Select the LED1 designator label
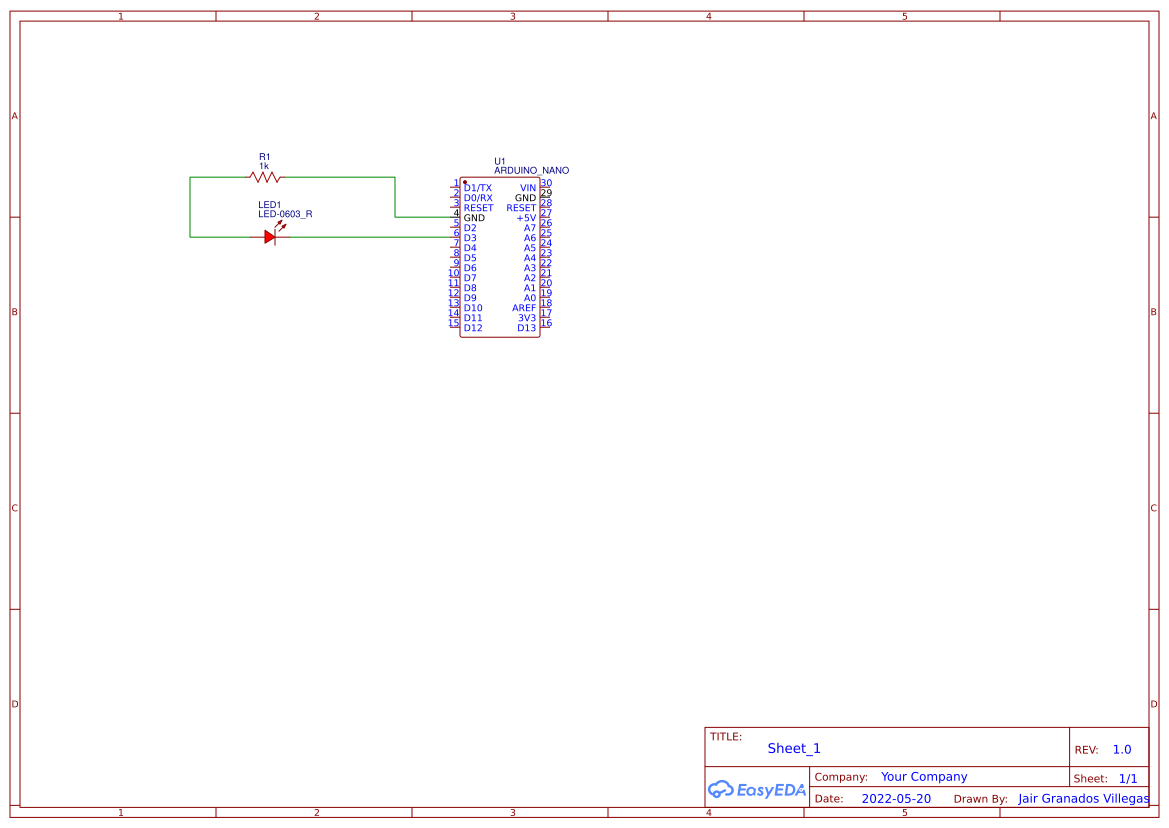1169x828 pixels. click(270, 205)
